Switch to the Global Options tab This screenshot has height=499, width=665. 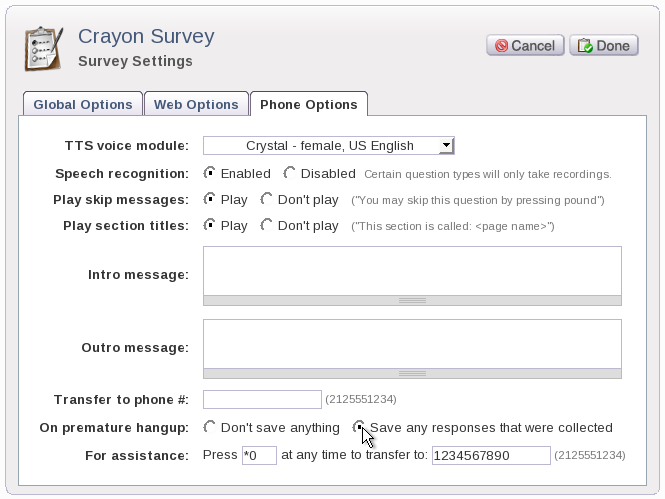83,104
